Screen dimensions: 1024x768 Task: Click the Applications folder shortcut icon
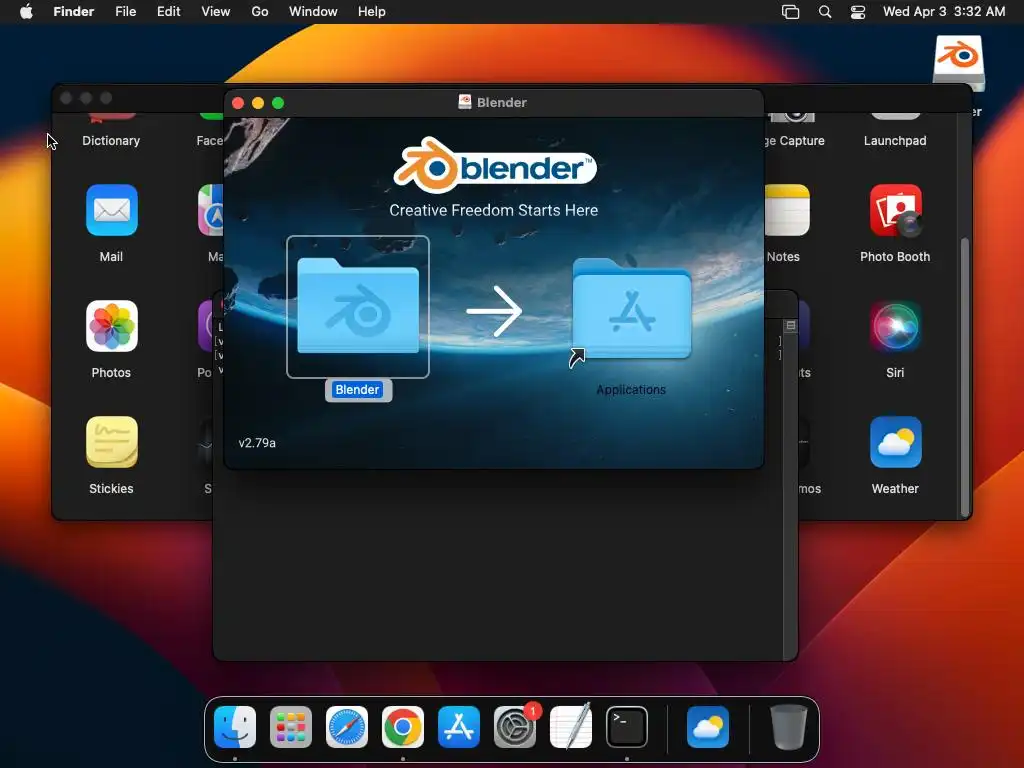pyautogui.click(x=632, y=308)
